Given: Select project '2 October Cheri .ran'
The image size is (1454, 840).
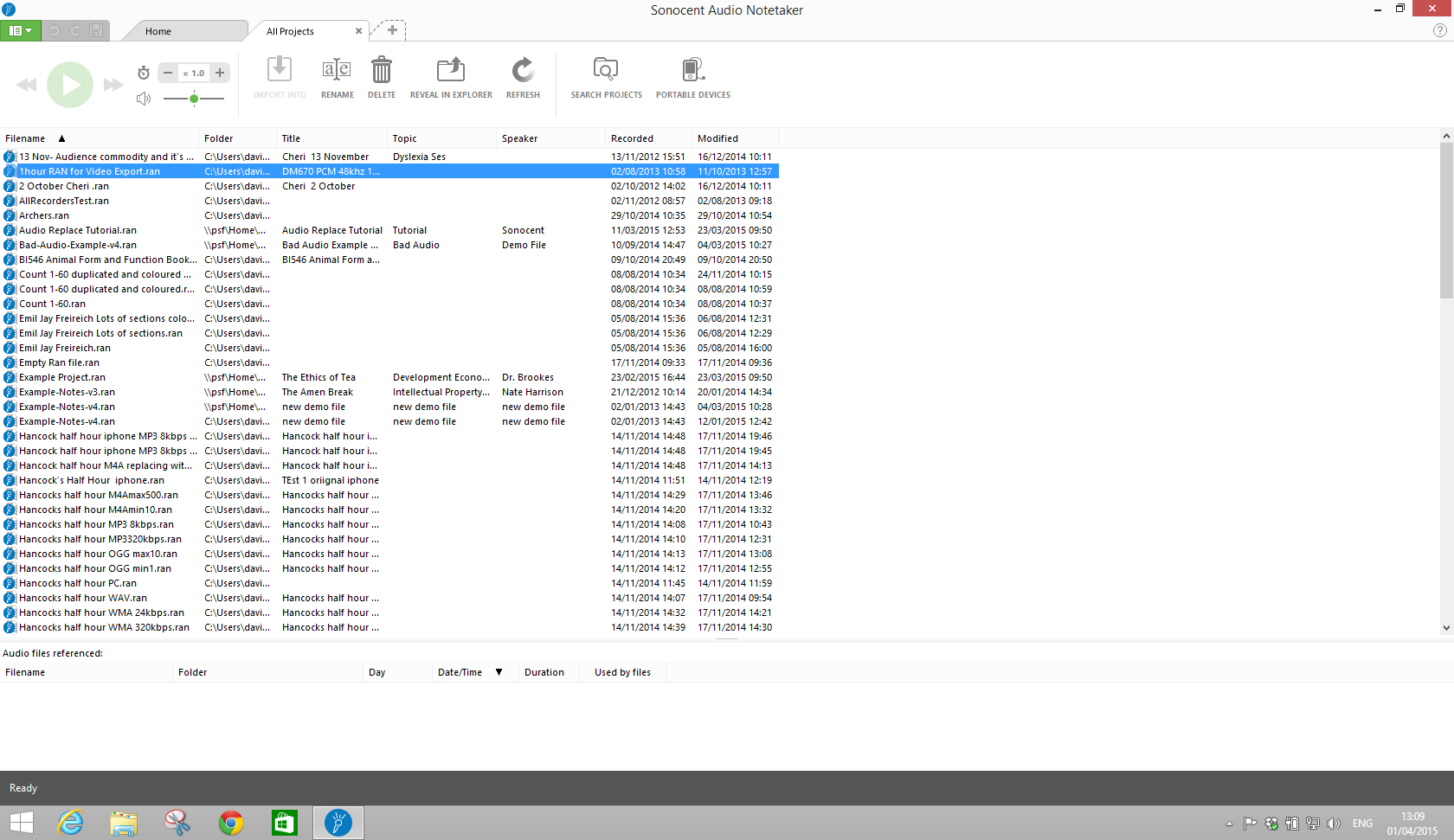Looking at the screenshot, I should pos(389,186).
